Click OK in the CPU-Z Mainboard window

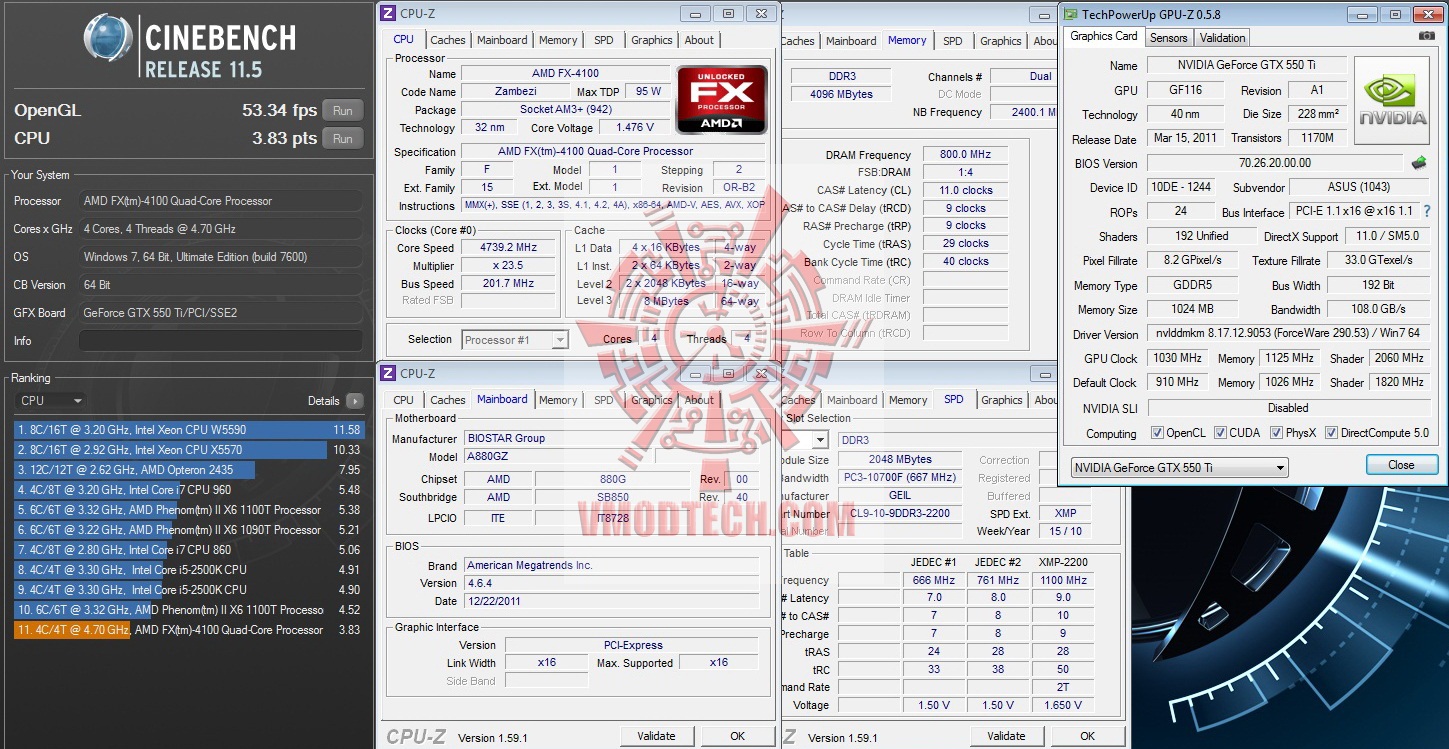[737, 736]
